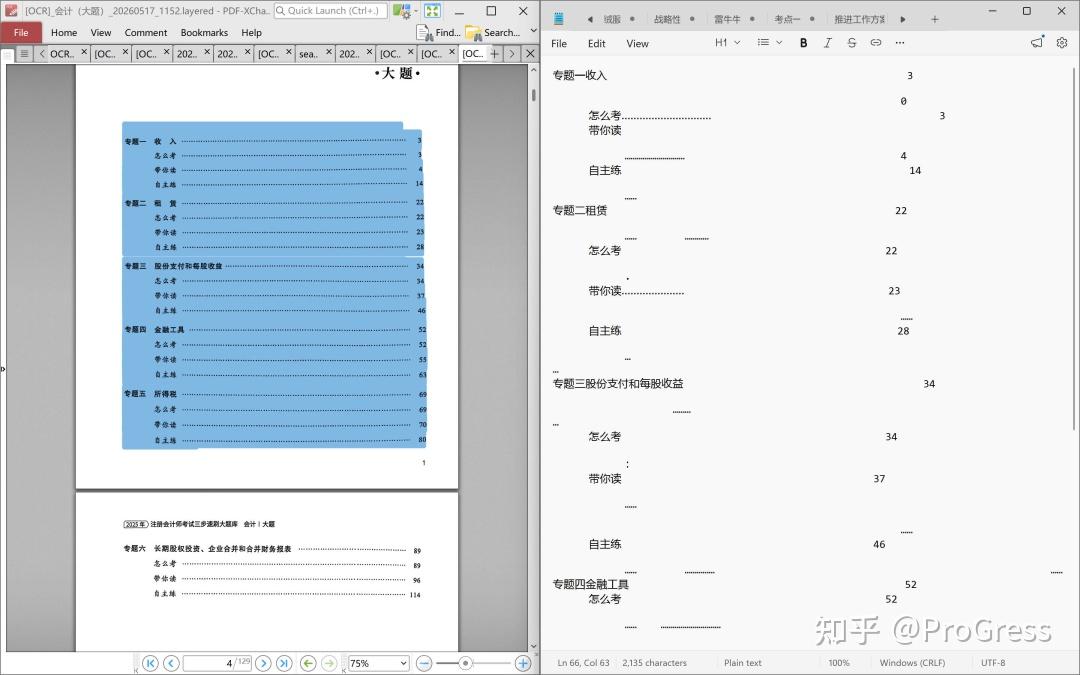Click '专题三股份支付和每股收益' line in Notepad
1080x675 pixels.
[x=618, y=384]
